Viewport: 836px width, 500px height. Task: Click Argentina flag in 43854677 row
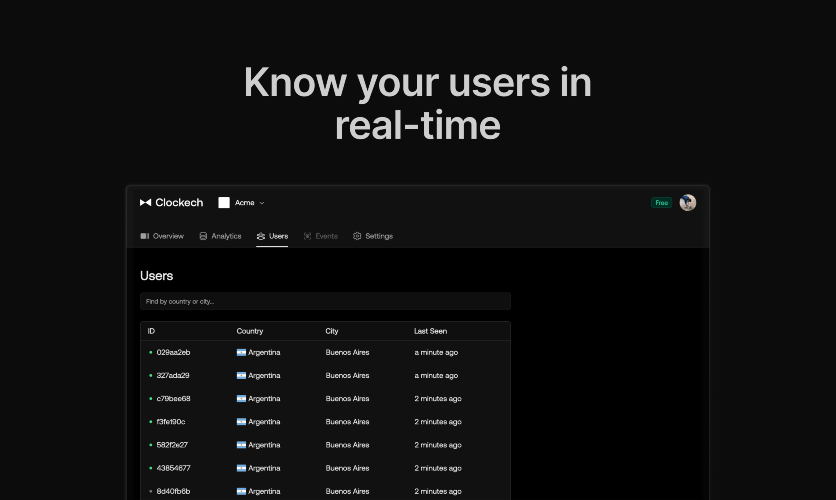pos(241,468)
